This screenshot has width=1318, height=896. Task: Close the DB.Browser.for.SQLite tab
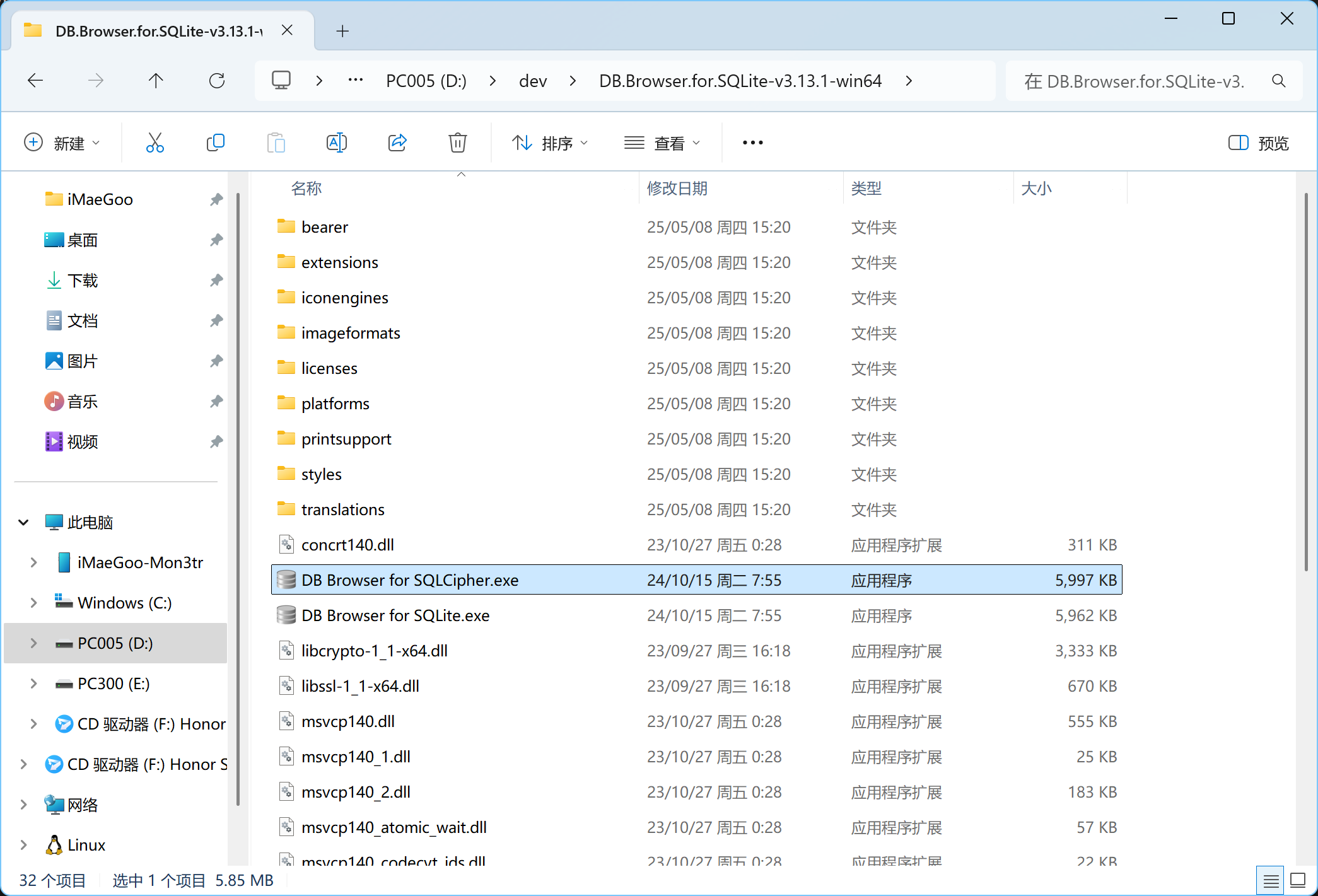[x=287, y=30]
